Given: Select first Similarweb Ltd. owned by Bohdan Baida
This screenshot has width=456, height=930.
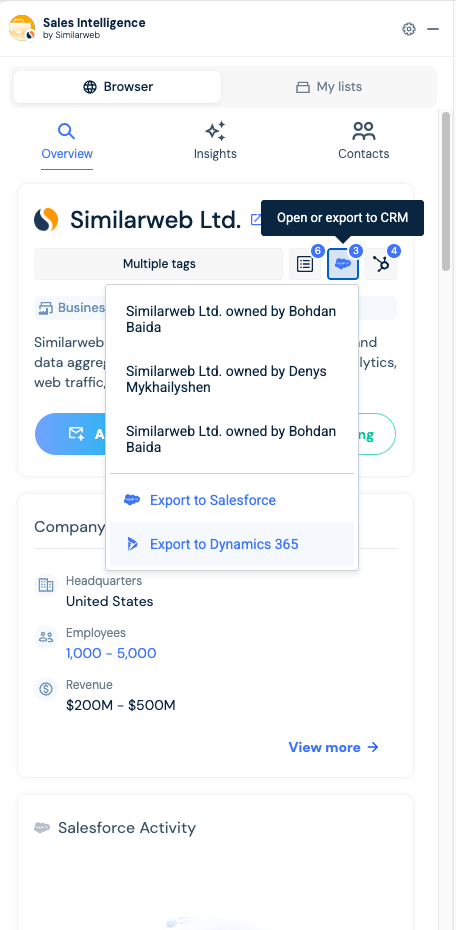Looking at the screenshot, I should click(232, 319).
